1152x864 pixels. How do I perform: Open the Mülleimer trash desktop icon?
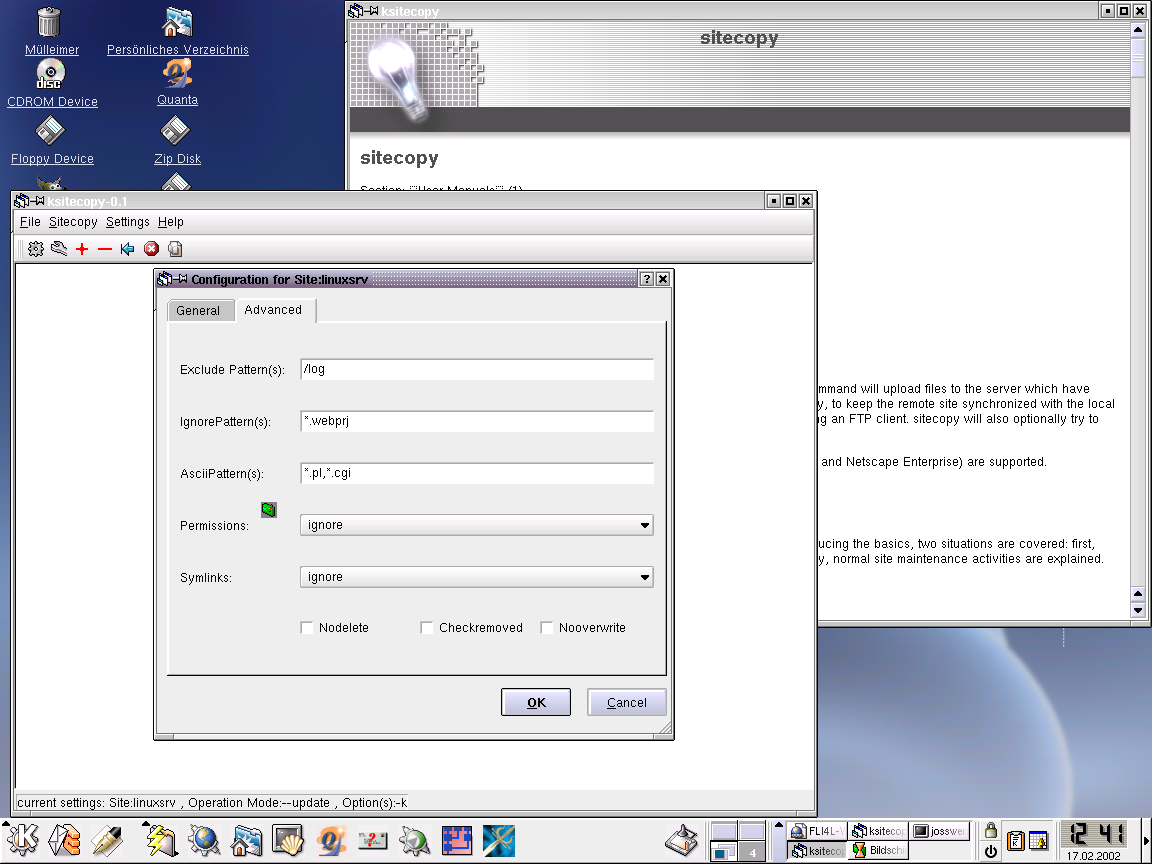click(x=51, y=32)
